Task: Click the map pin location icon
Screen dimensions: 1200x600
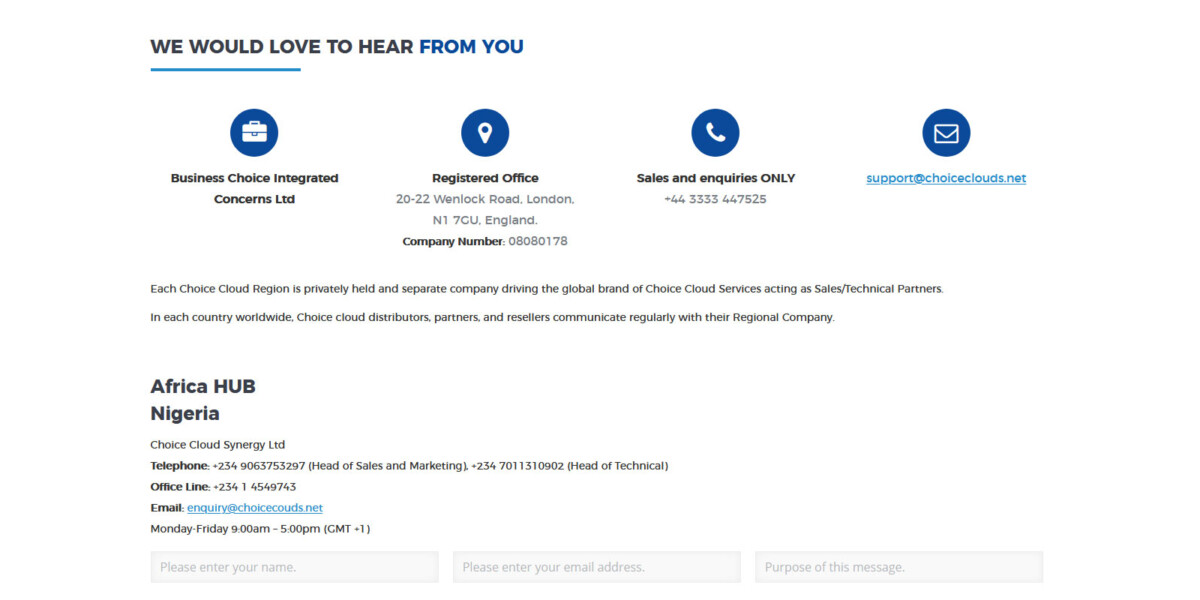Action: click(x=485, y=132)
